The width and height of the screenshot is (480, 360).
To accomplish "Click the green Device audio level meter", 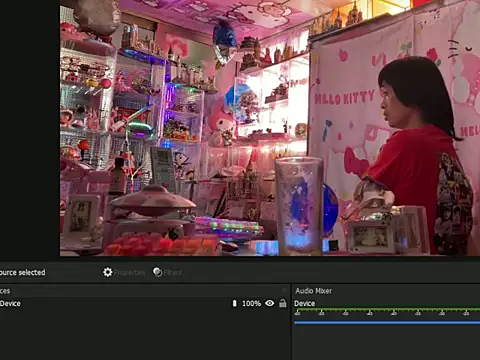I will (387, 310).
